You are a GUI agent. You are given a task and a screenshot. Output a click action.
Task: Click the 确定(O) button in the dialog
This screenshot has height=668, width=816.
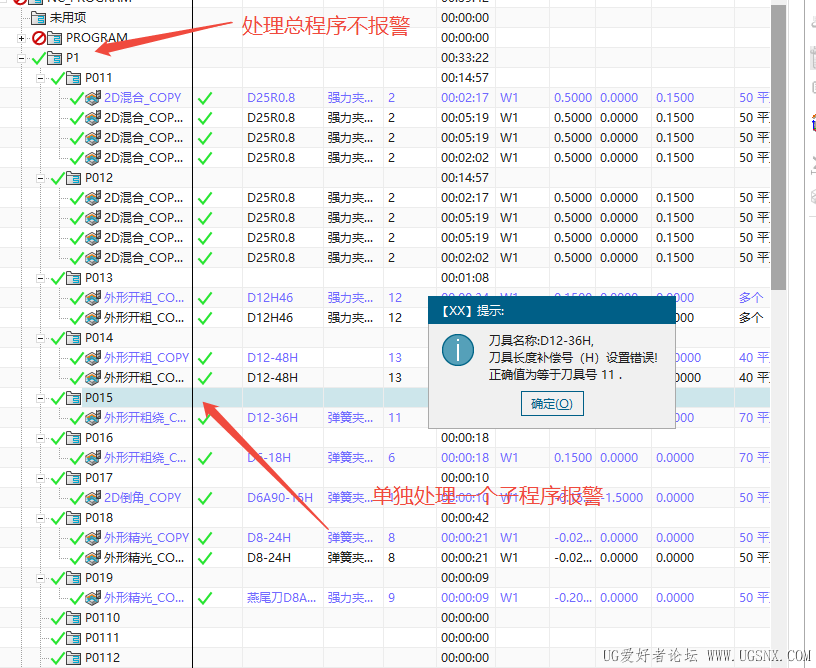[552, 404]
